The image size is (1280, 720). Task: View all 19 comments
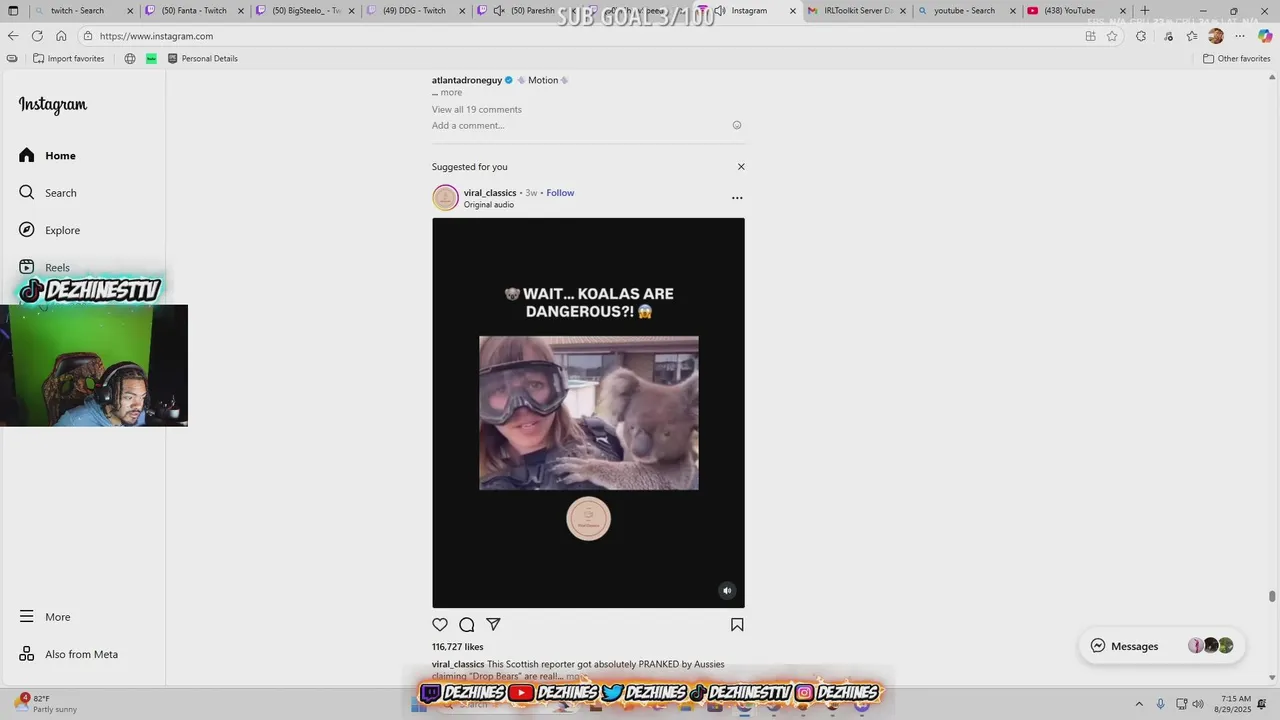click(477, 110)
